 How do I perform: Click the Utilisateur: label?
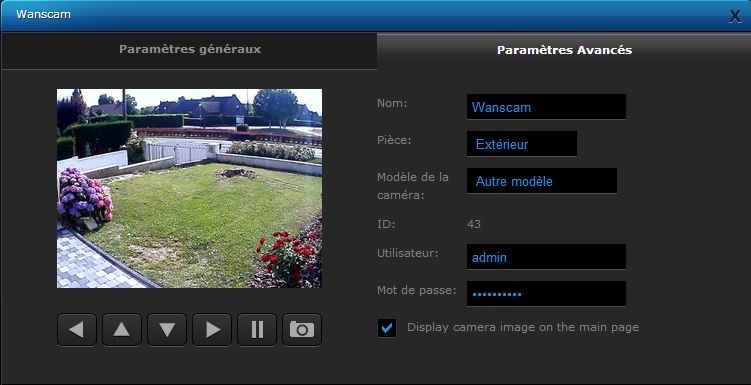click(x=408, y=253)
